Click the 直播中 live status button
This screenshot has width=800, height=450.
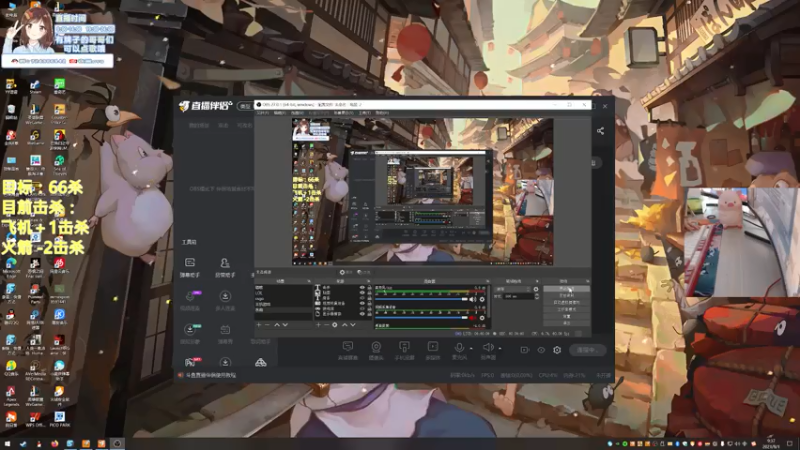587,350
